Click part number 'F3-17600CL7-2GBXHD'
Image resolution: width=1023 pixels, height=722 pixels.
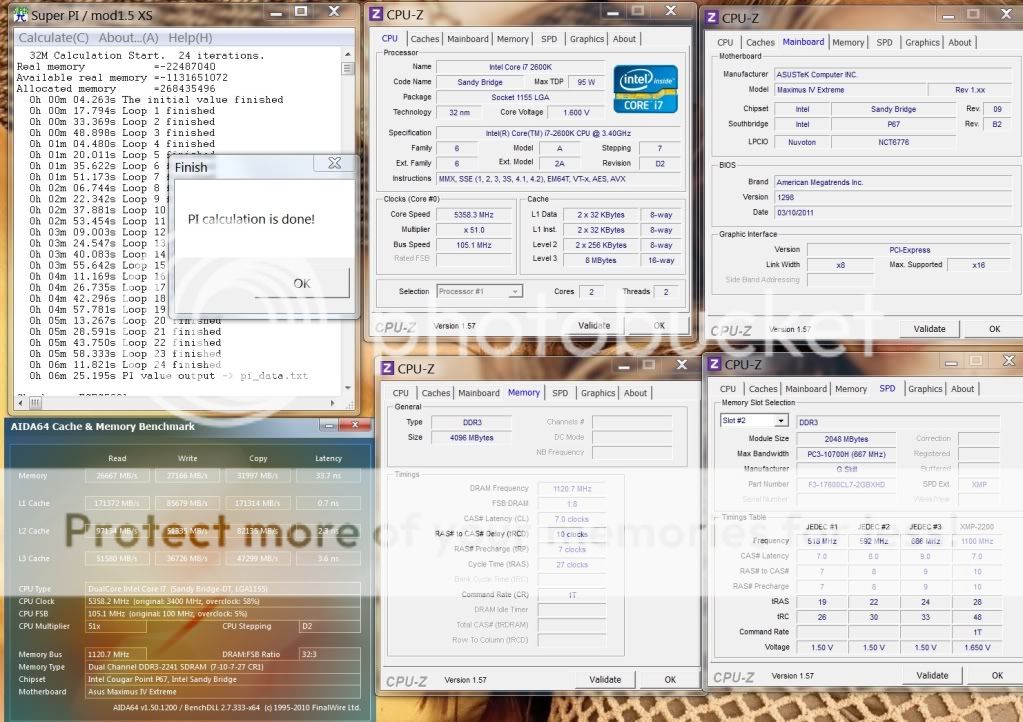[846, 484]
